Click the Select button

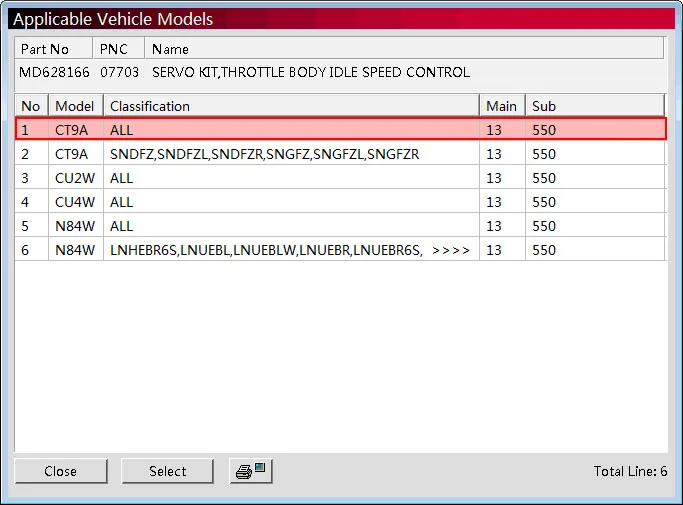167,471
